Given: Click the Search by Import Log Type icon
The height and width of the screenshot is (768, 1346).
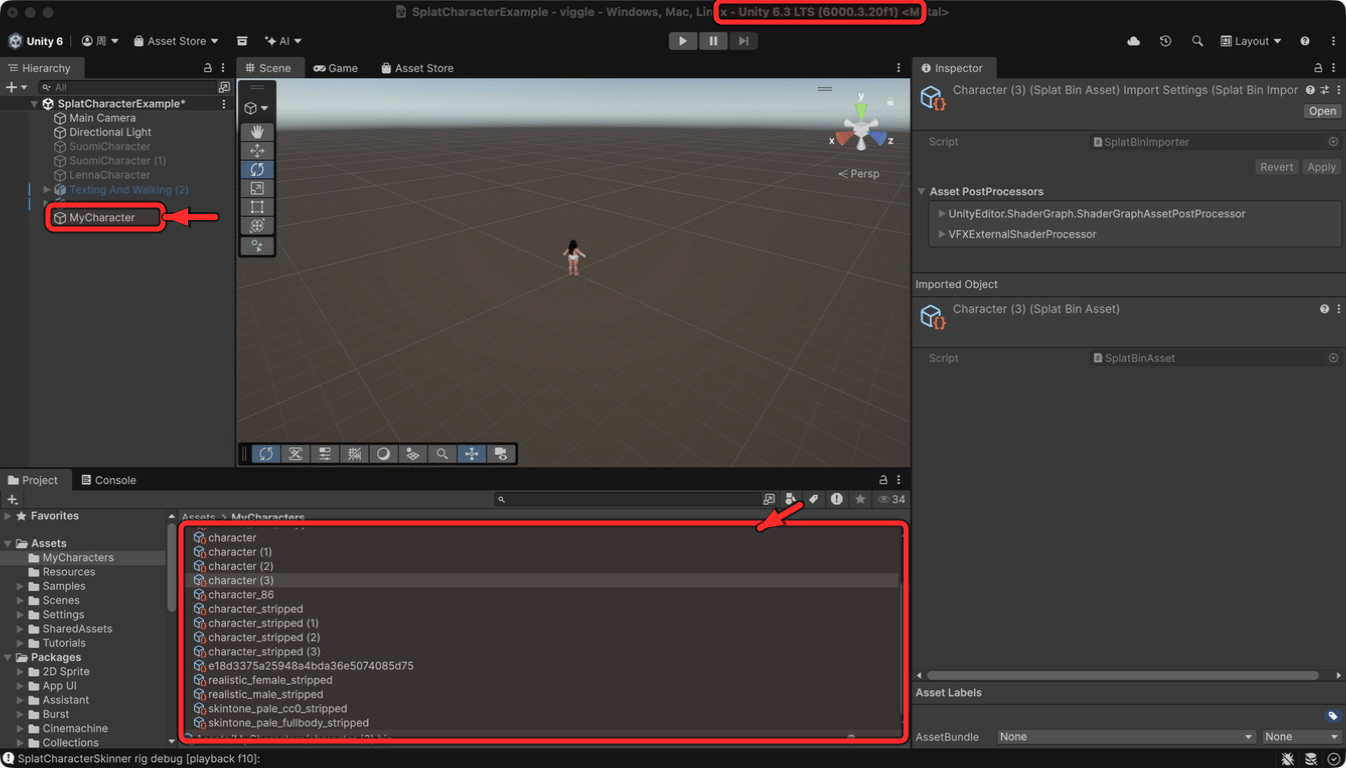Looking at the screenshot, I should tap(837, 499).
